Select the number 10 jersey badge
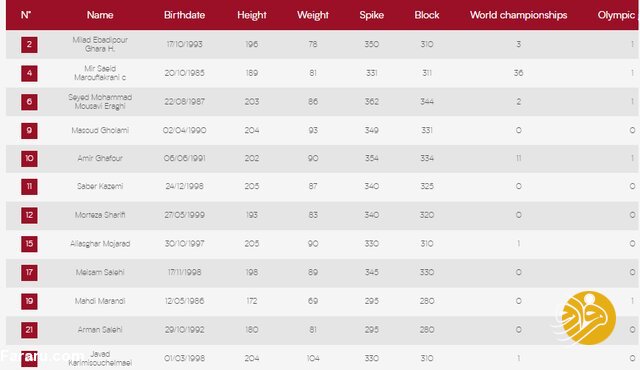The image size is (640, 370). point(29,158)
